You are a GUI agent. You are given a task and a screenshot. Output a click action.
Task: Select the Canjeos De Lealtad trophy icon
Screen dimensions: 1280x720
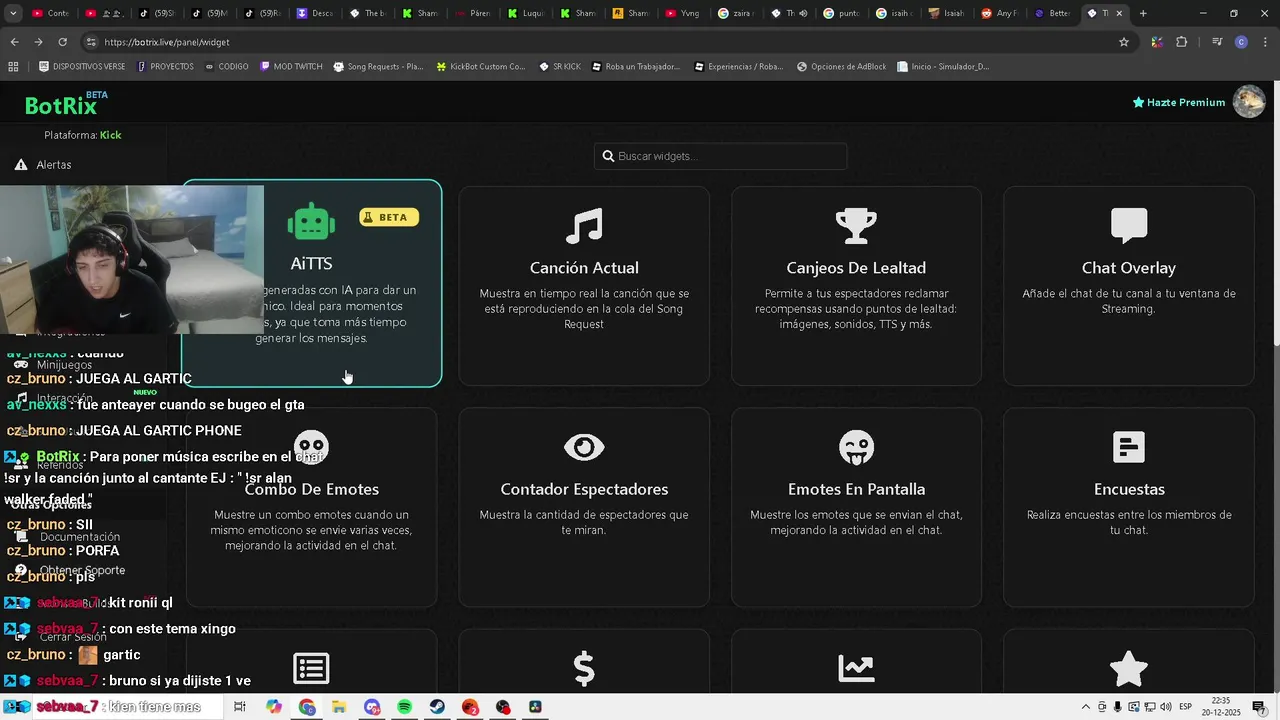856,225
